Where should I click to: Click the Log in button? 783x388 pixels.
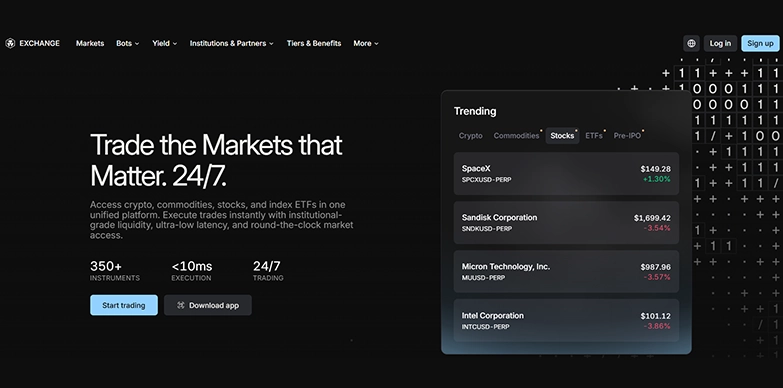coord(720,43)
